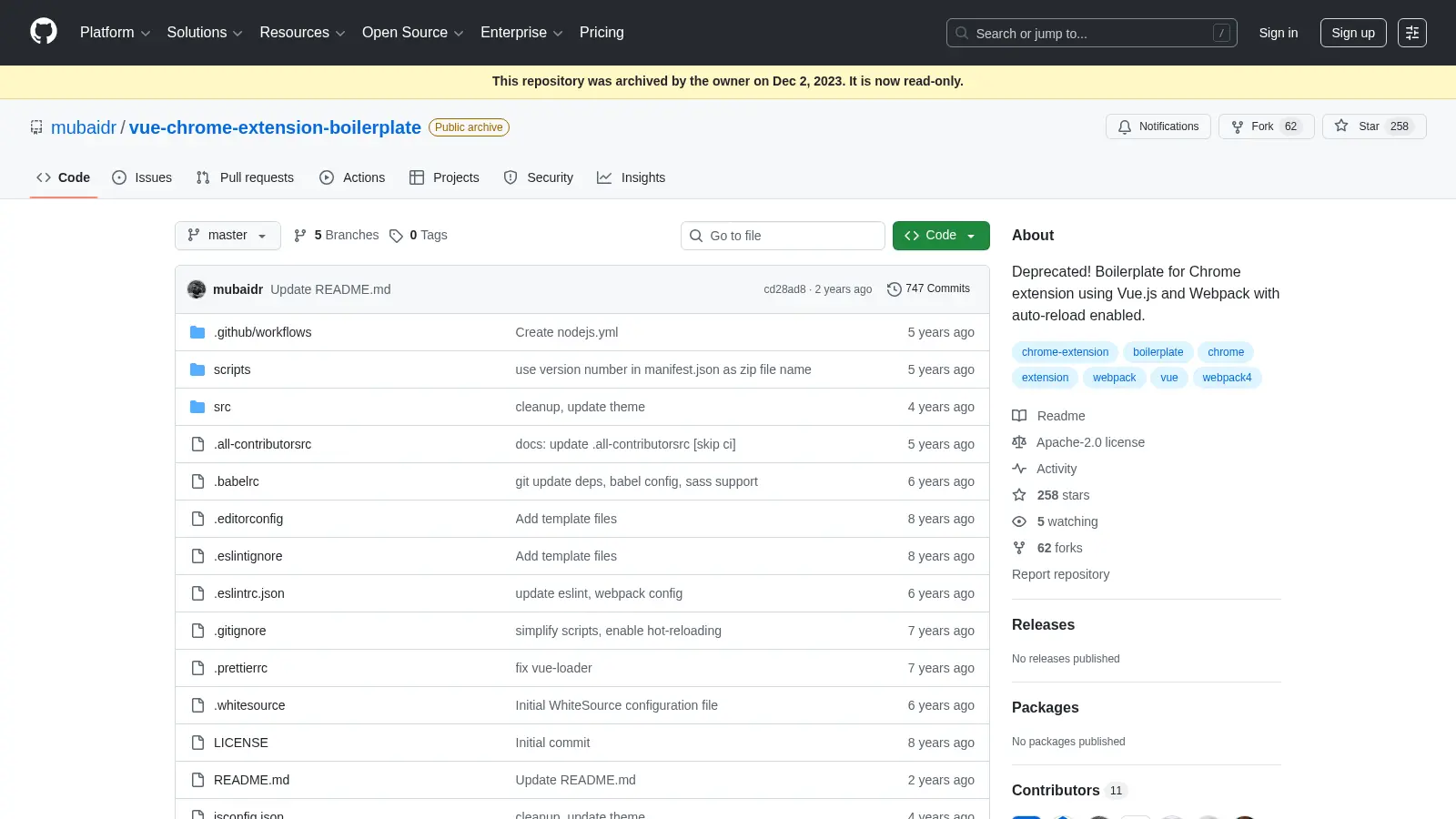This screenshot has width=1456, height=819.
Task: Switch to the Pull requests tab
Action: coord(245,177)
